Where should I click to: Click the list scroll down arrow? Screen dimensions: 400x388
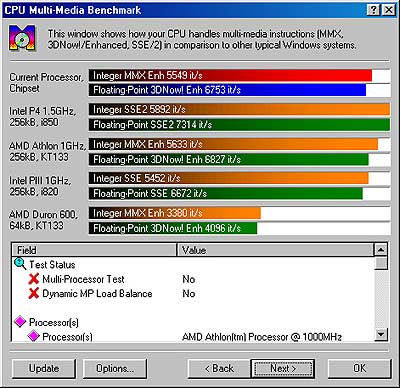[x=381, y=334]
